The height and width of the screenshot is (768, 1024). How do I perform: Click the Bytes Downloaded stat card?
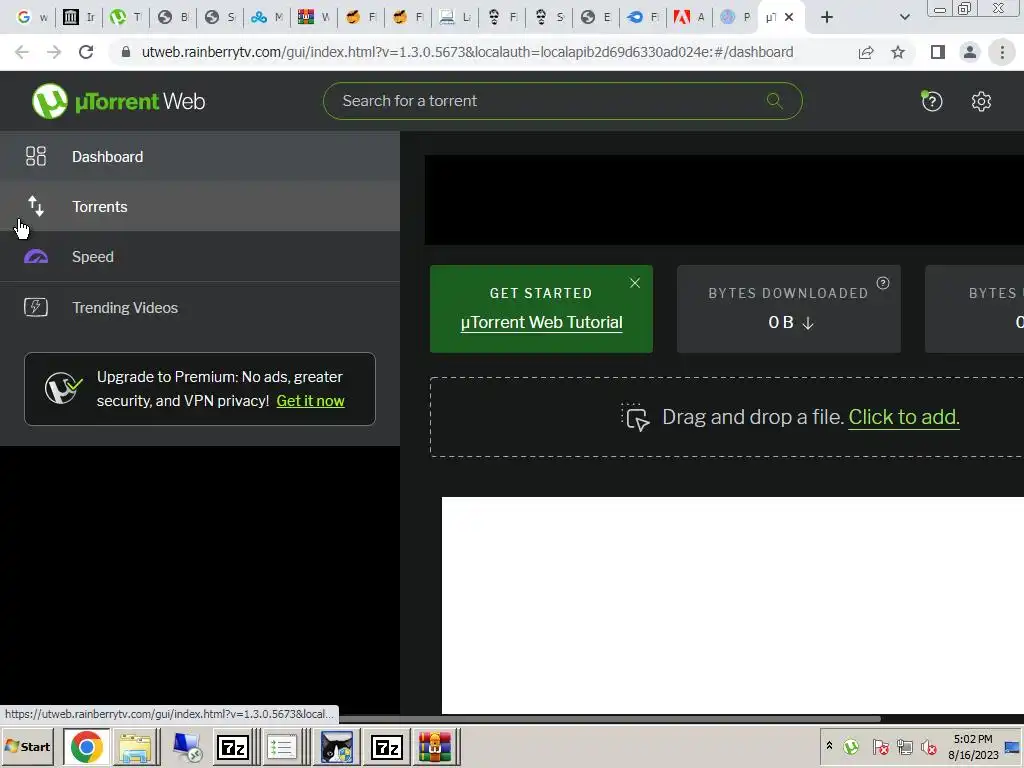(x=789, y=309)
